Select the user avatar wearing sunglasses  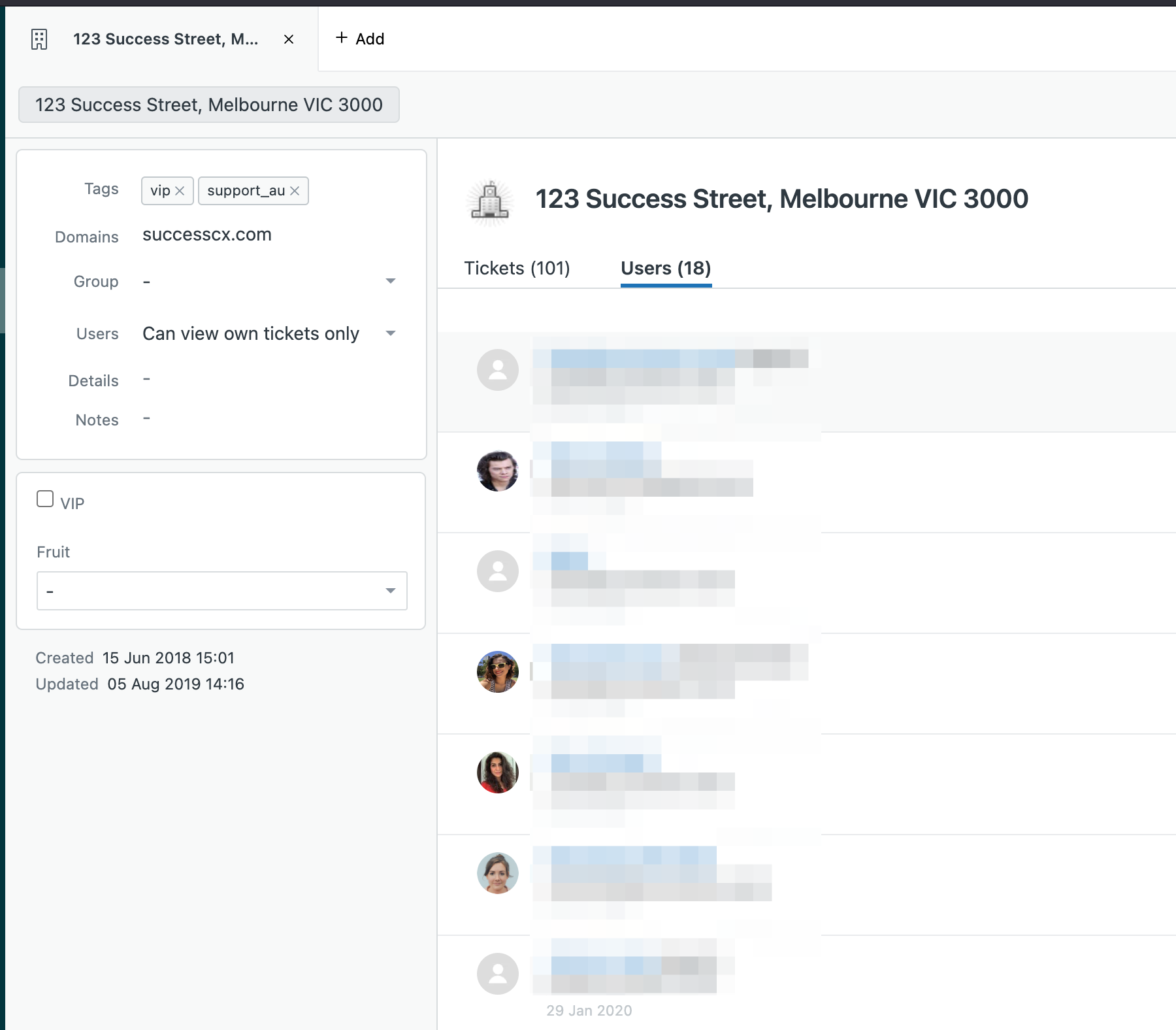click(x=497, y=672)
